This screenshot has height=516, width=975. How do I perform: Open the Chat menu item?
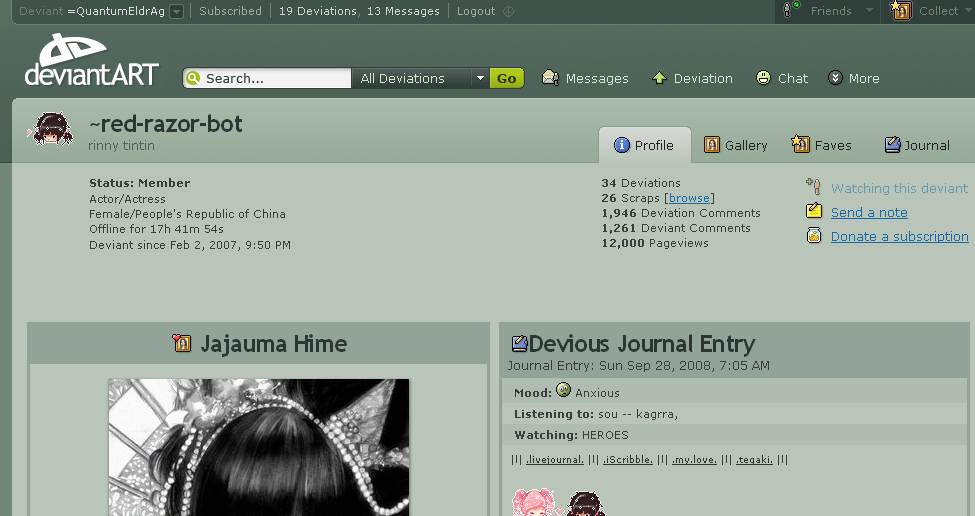pos(782,78)
